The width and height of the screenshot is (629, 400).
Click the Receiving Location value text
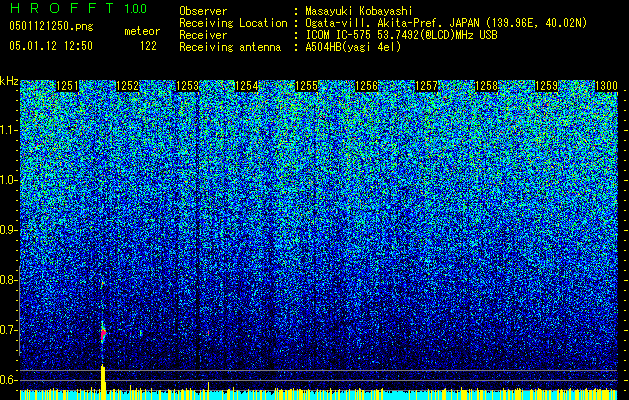pos(446,23)
